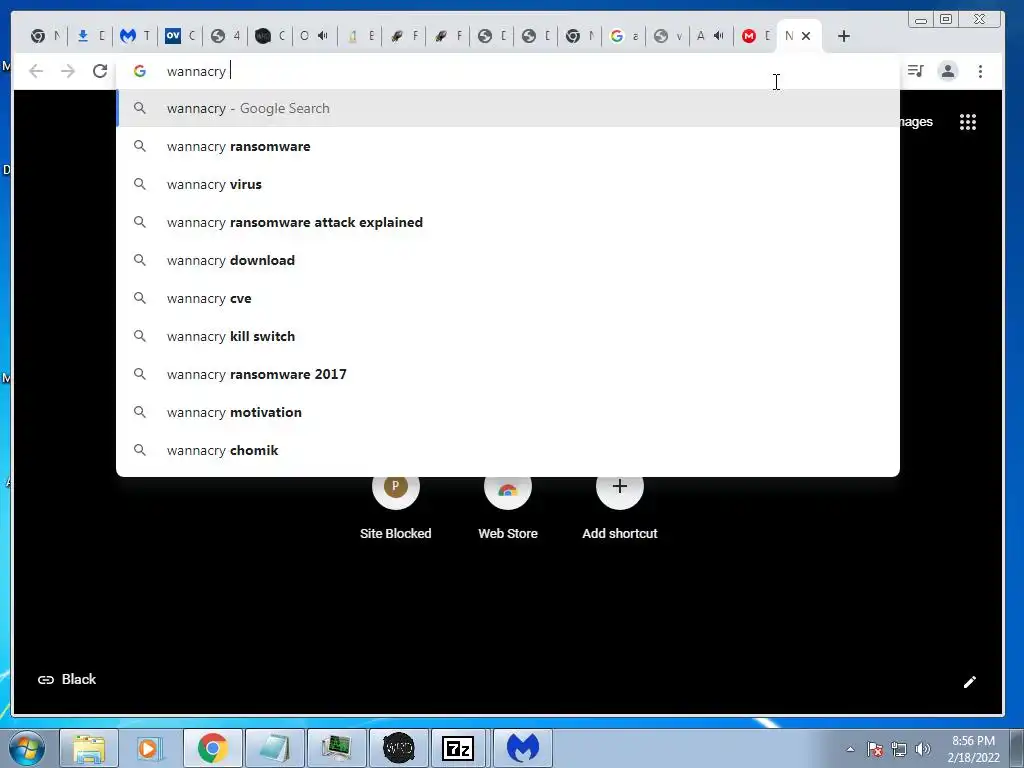Click the search icon beside 'wannacry virus'
1024x768 pixels.
click(140, 184)
